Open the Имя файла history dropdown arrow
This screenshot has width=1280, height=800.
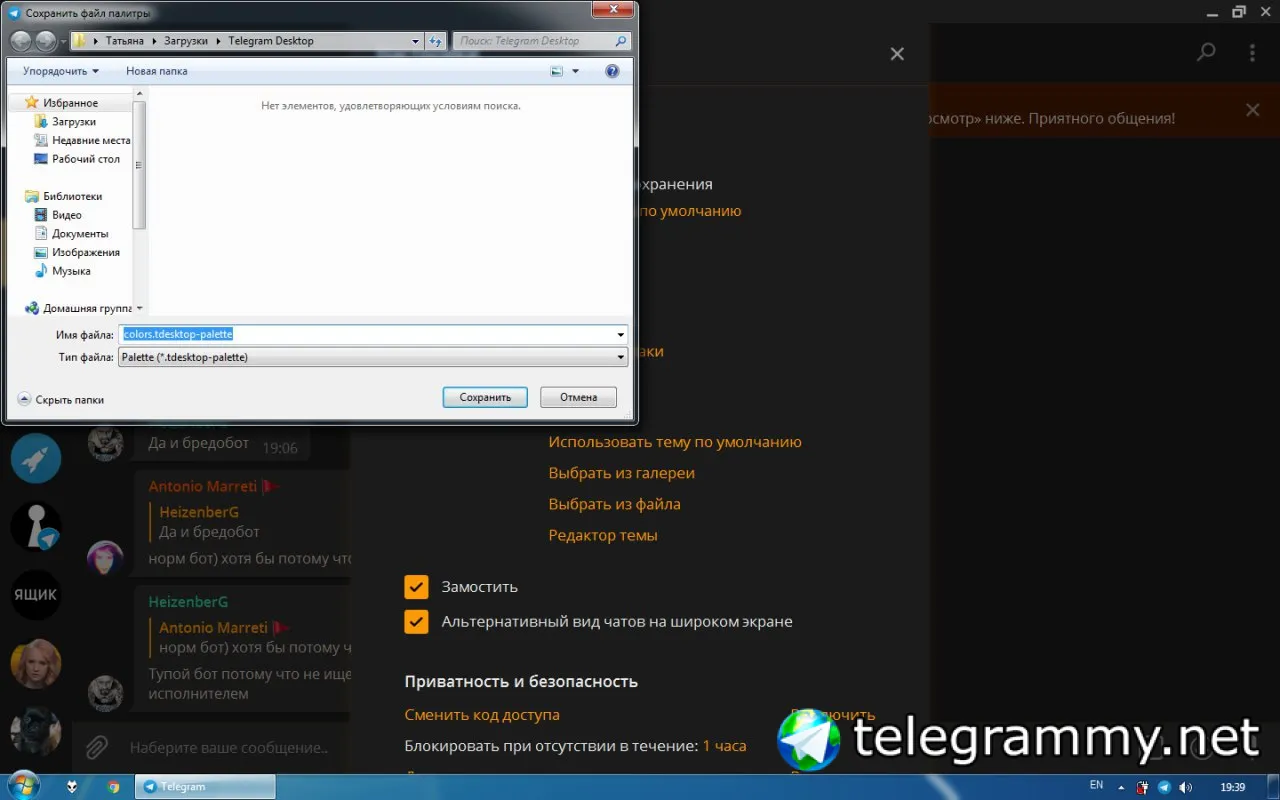click(x=621, y=335)
